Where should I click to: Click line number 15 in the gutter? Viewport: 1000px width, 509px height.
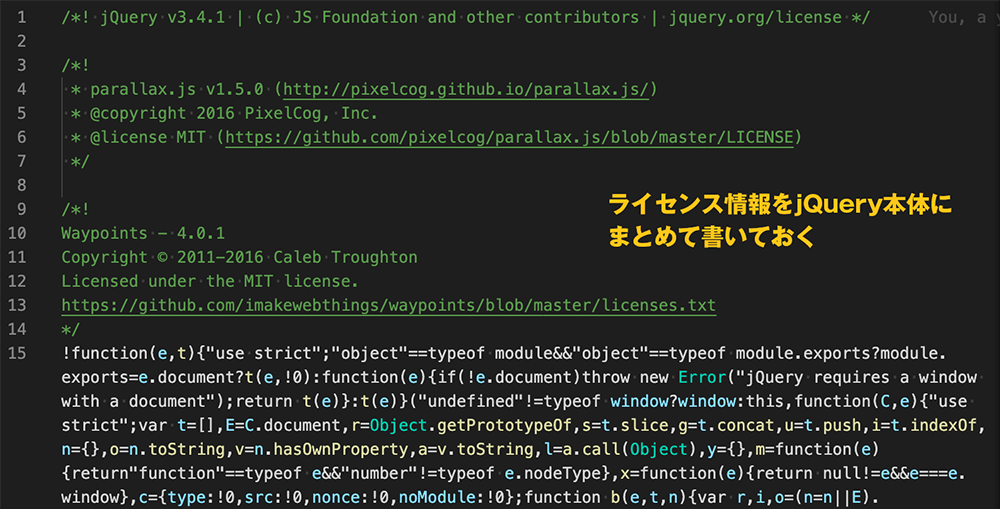[17, 353]
